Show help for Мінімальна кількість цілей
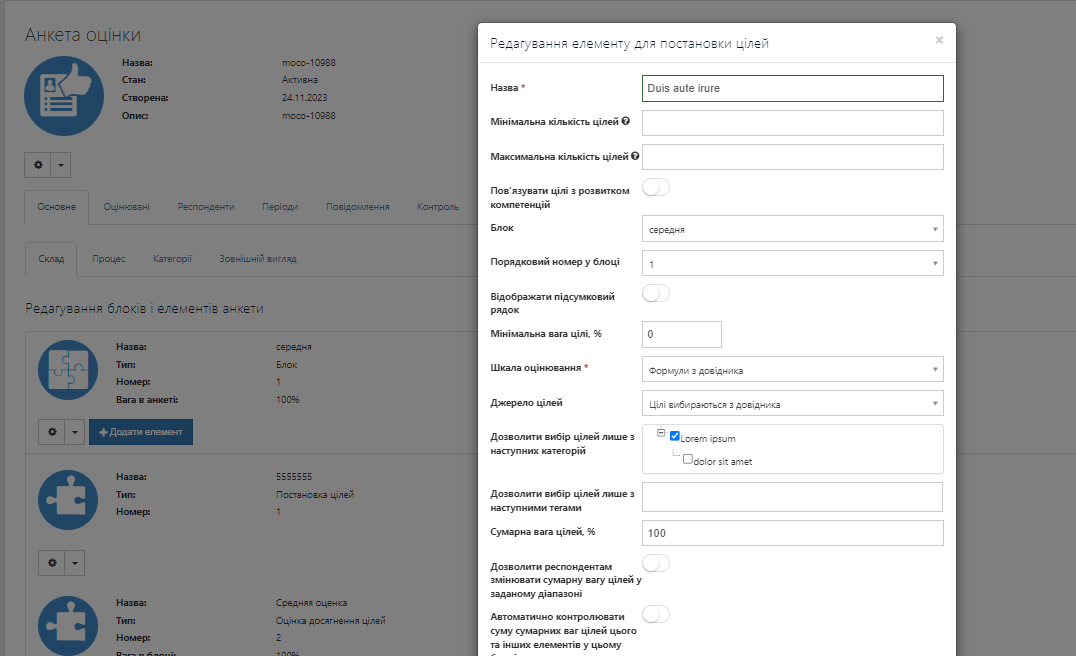Image resolution: width=1076 pixels, height=656 pixels. click(625, 121)
